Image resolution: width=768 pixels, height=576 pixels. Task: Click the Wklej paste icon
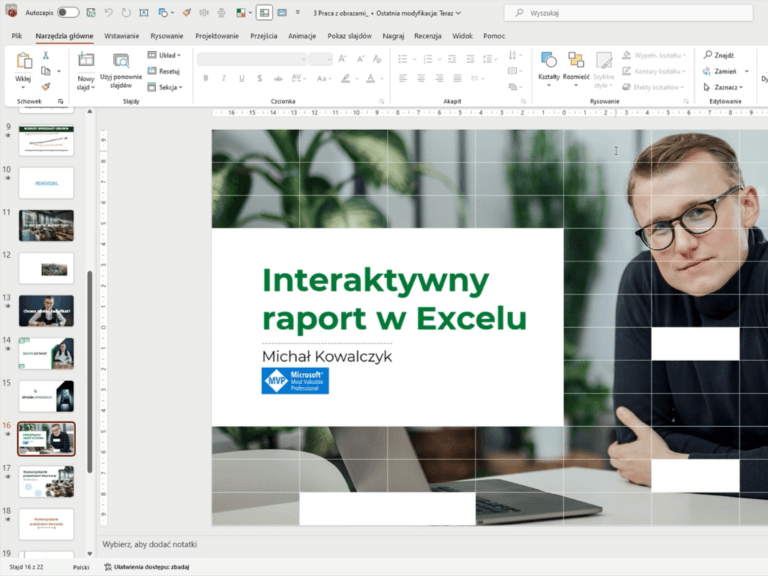click(x=24, y=61)
